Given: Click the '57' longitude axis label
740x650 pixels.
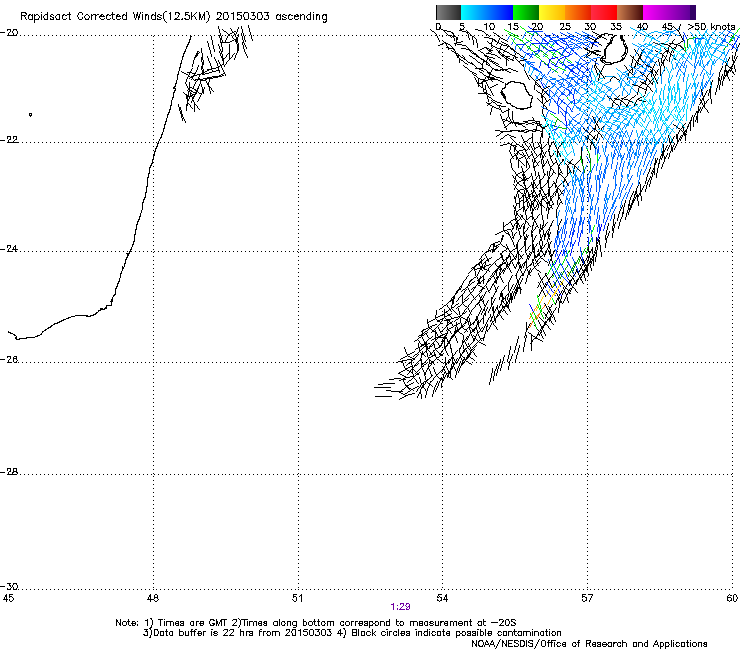Looking at the screenshot, I should [587, 599].
